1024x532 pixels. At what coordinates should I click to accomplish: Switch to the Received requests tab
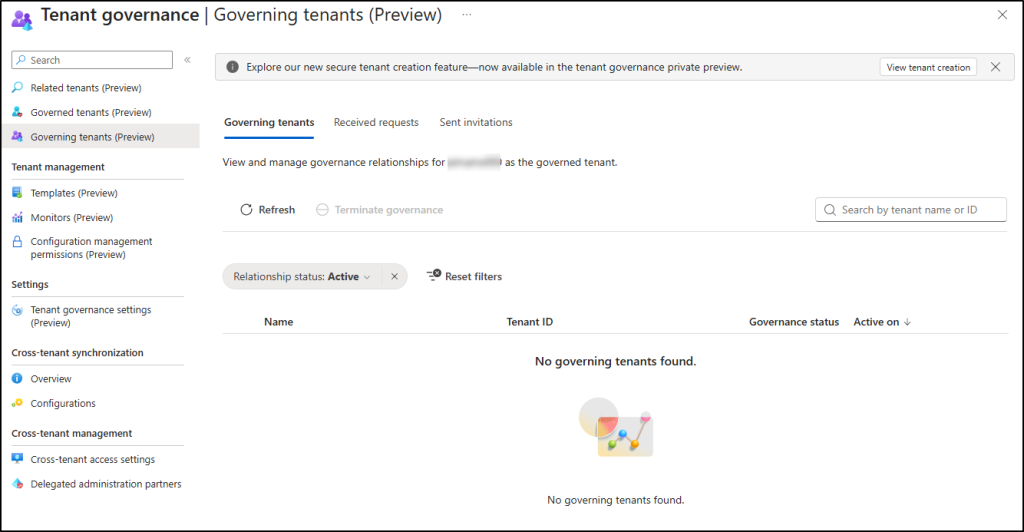point(376,122)
